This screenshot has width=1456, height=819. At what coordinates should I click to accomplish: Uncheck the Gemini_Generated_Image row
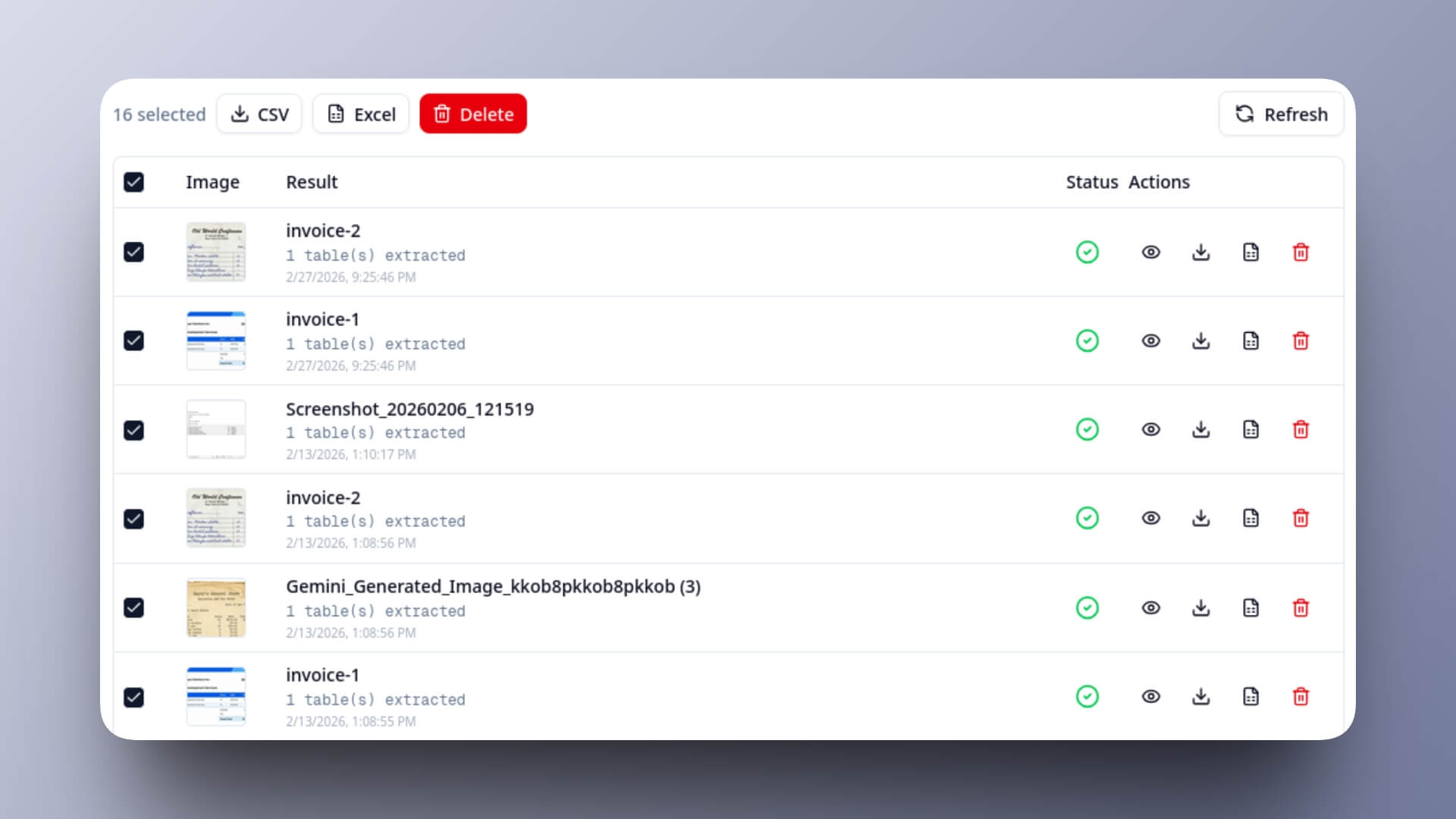tap(133, 607)
